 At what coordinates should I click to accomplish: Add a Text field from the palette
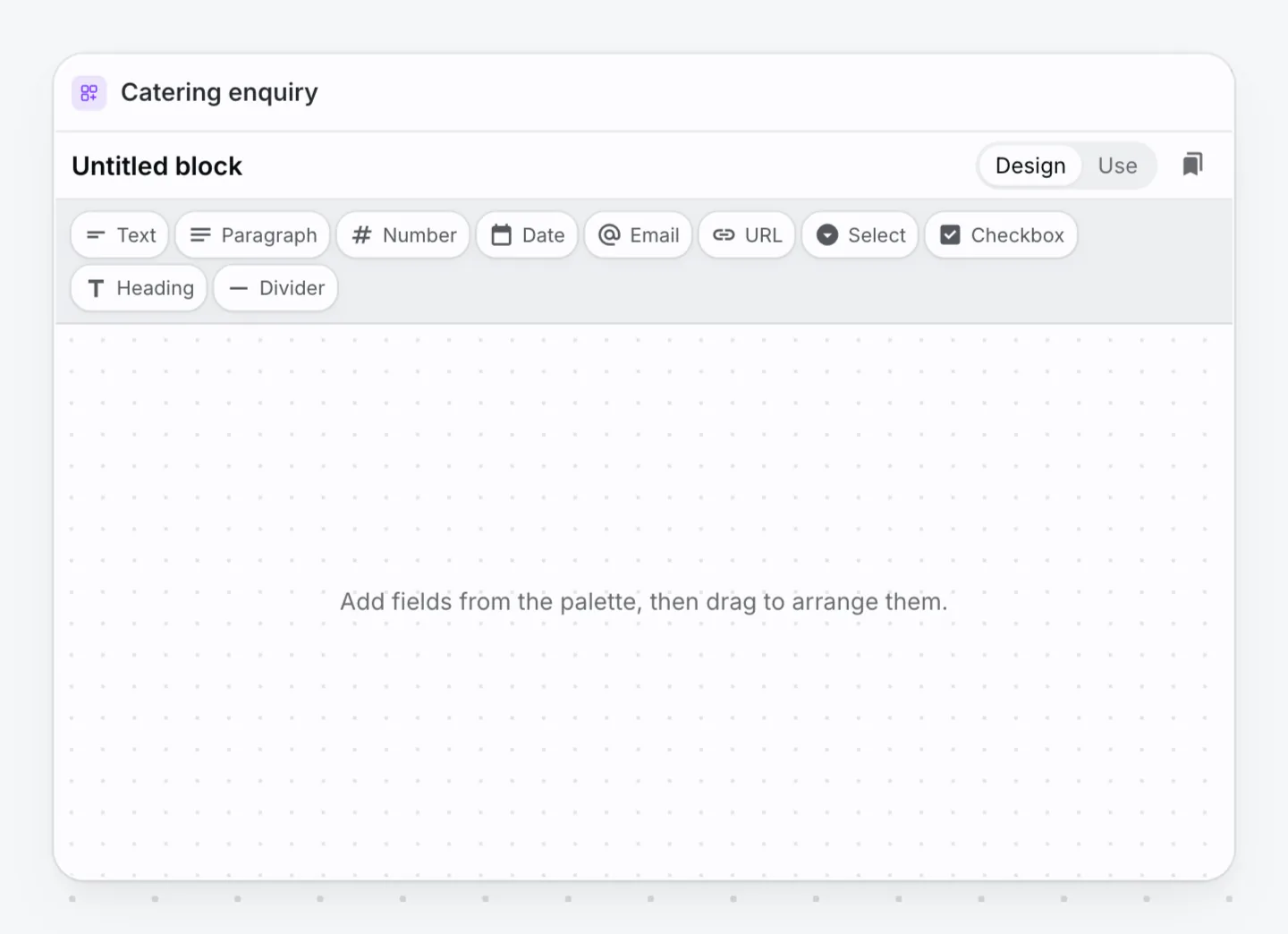pos(120,235)
